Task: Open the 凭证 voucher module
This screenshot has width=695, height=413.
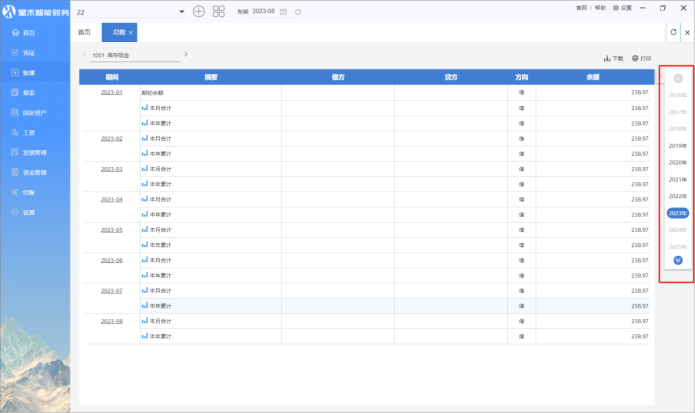Action: pos(28,52)
